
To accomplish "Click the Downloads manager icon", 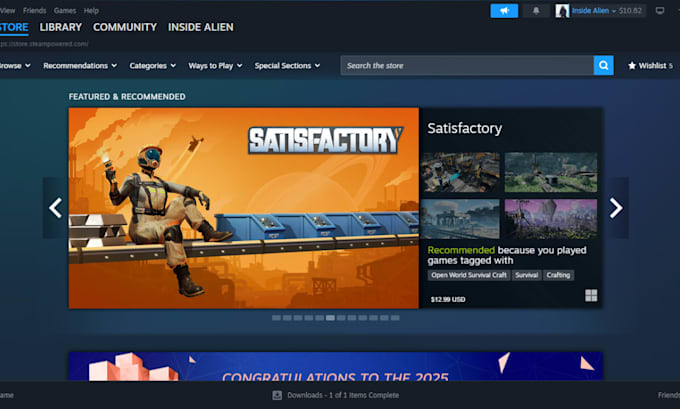I will point(277,395).
